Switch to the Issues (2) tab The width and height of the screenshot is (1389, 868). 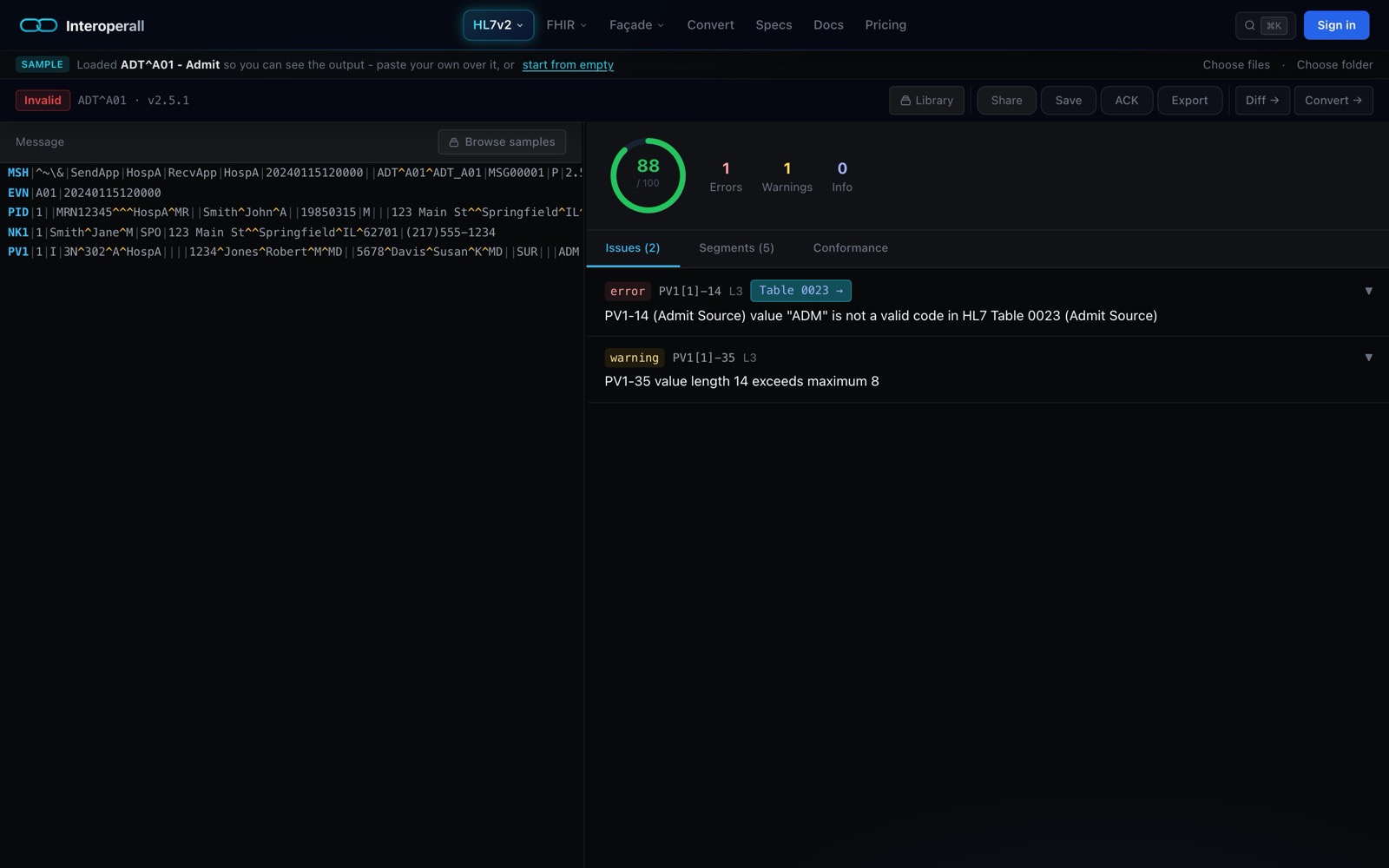632,248
